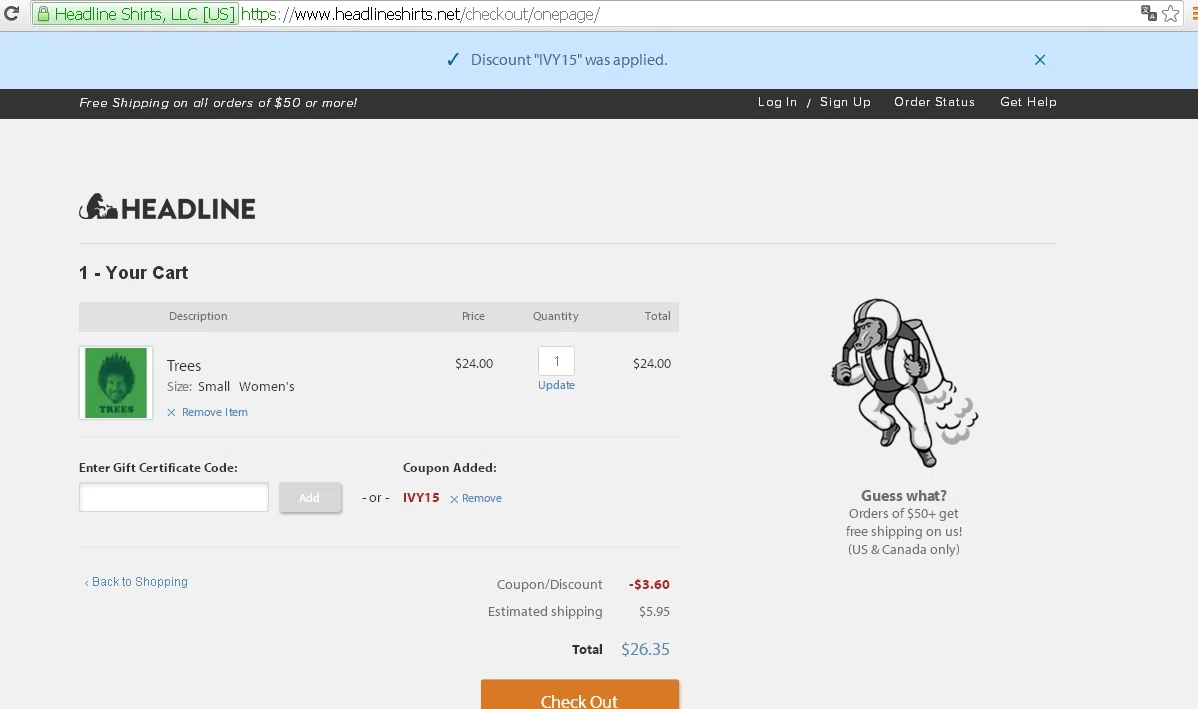The height and width of the screenshot is (709, 1198).
Task: Open the Trees shirt product thumbnail
Action: click(x=116, y=383)
